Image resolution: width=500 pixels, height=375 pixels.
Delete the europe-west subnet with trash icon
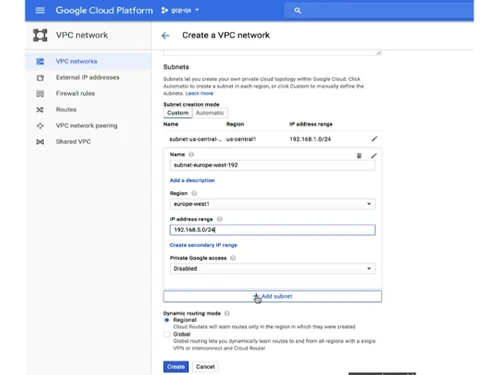coord(359,156)
